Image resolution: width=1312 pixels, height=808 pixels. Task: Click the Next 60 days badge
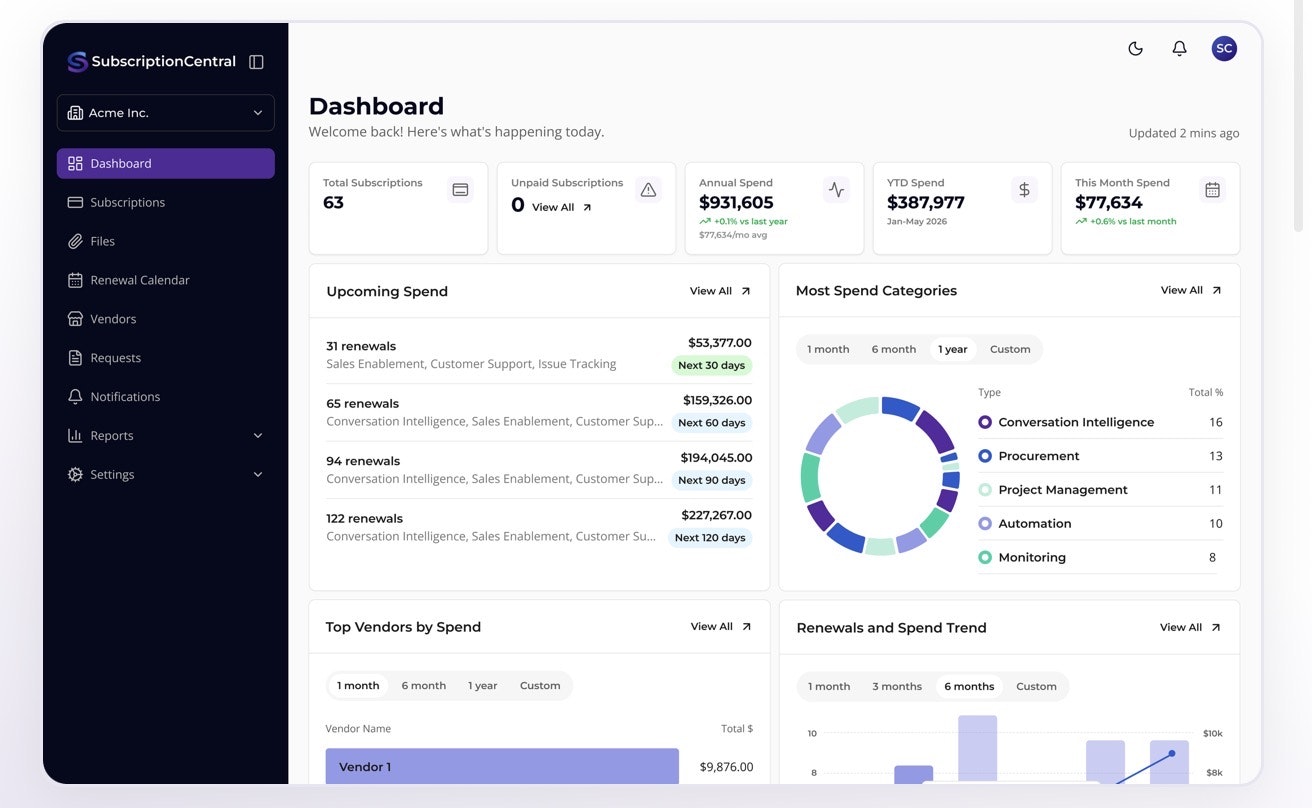[x=711, y=423]
